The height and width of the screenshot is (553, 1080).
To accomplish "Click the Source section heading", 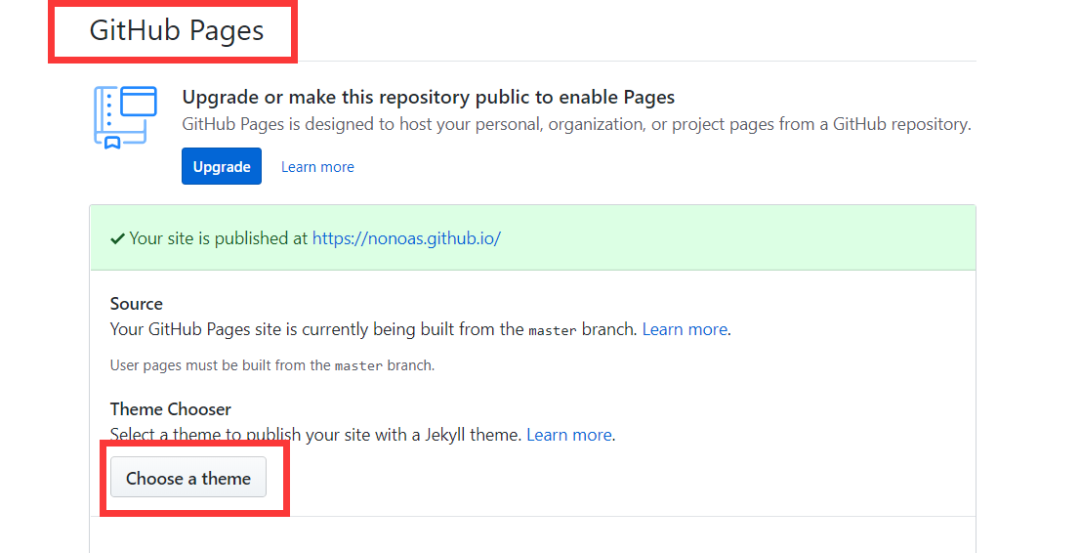I will click(x=136, y=304).
